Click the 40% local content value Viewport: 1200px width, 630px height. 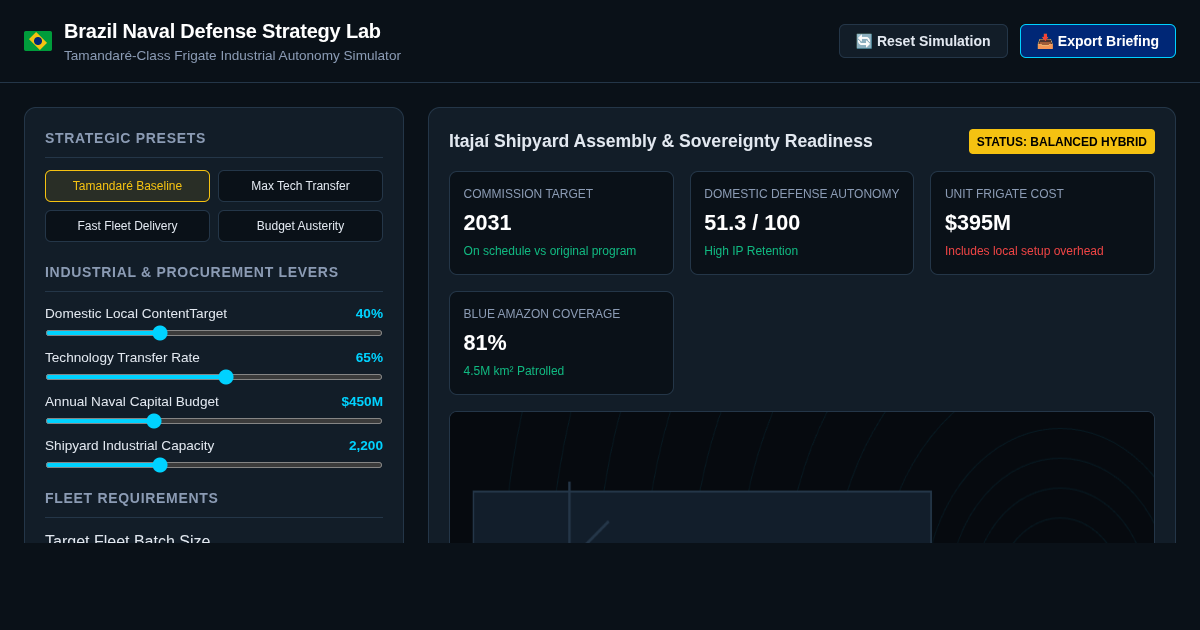[369, 313]
